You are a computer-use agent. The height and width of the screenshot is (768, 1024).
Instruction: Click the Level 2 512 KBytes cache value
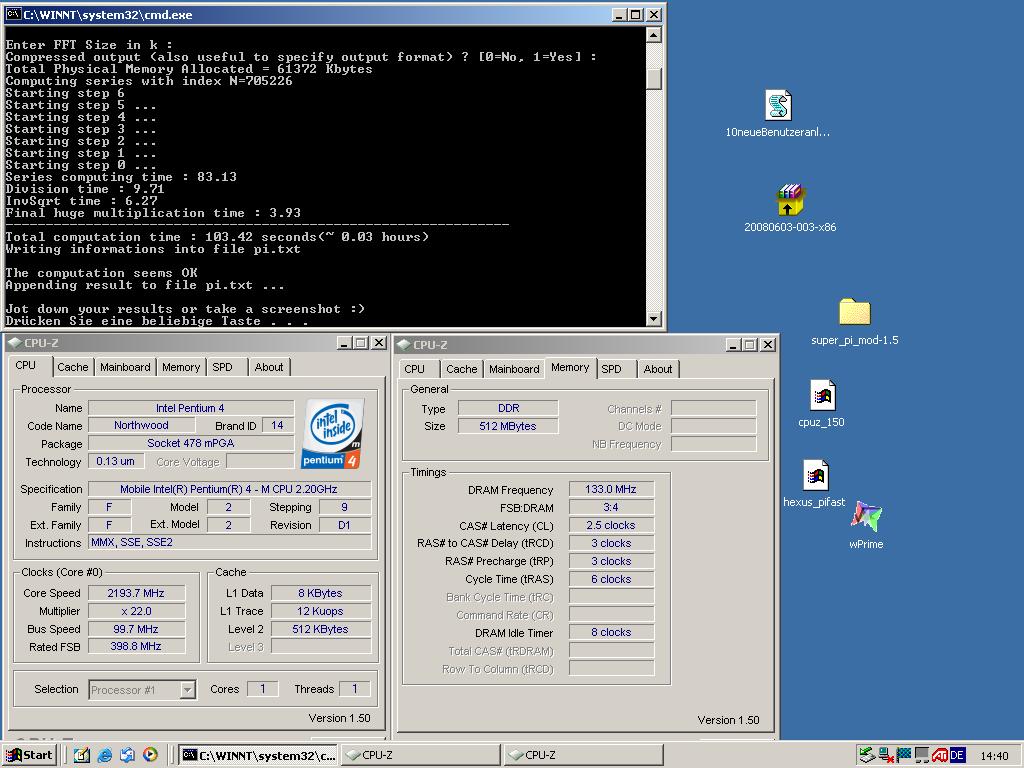[x=321, y=629]
